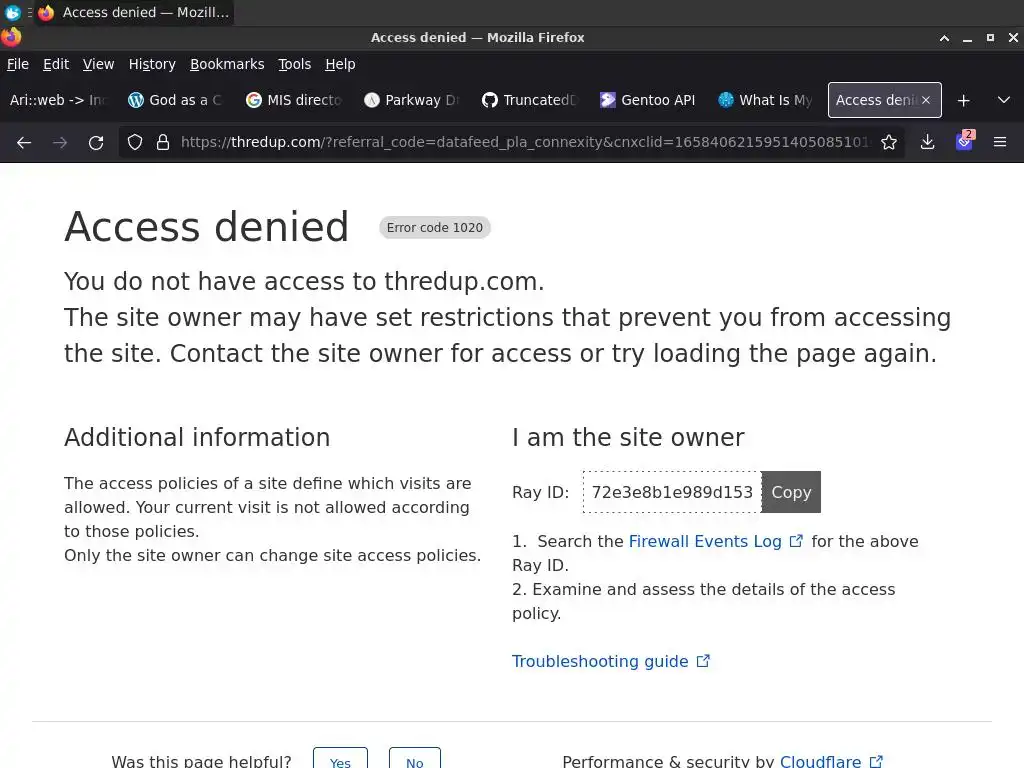Answer No to page helpful

[x=415, y=760]
